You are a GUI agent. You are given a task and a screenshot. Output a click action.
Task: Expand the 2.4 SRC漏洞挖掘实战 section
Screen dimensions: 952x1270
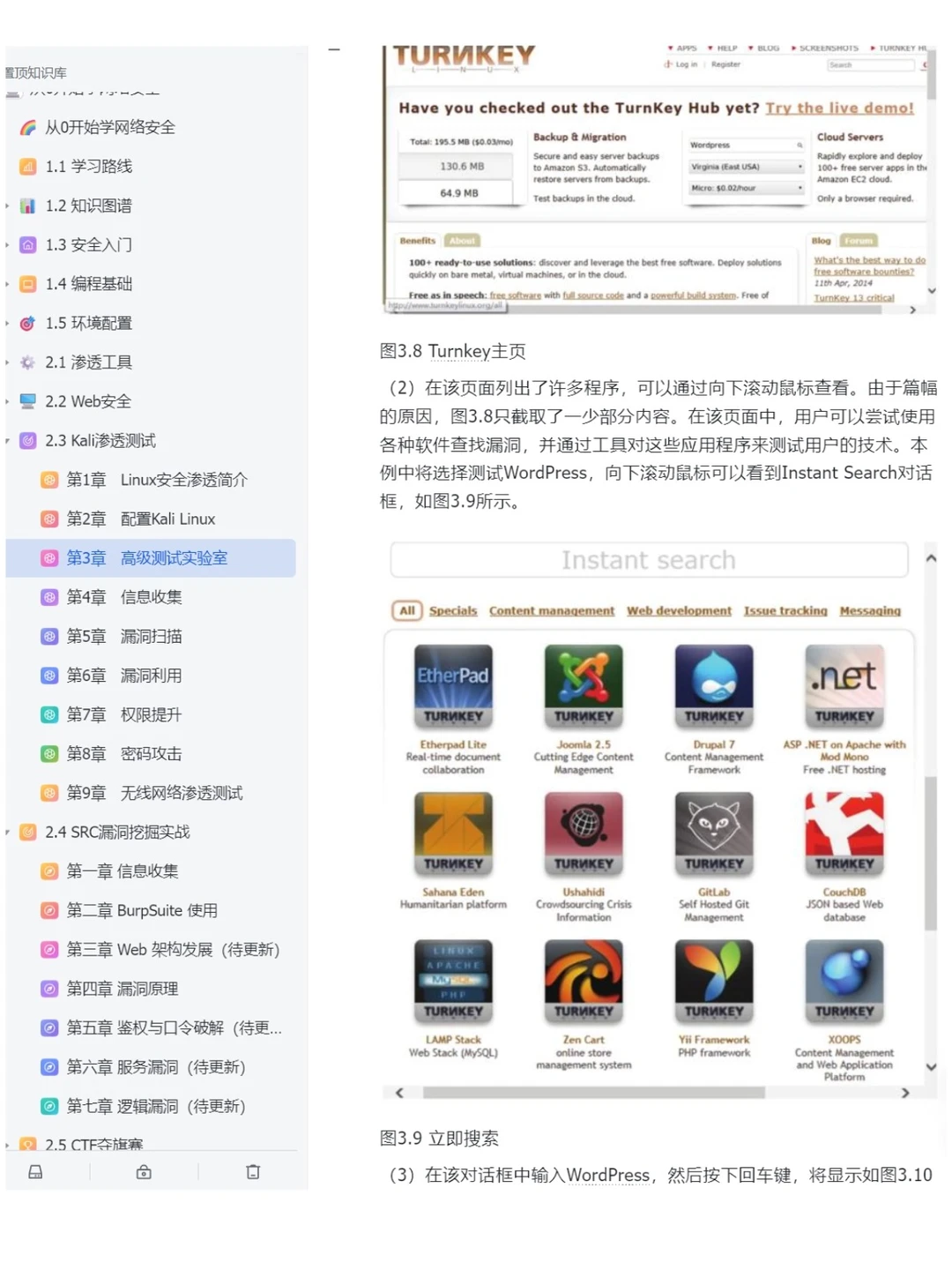coord(8,832)
